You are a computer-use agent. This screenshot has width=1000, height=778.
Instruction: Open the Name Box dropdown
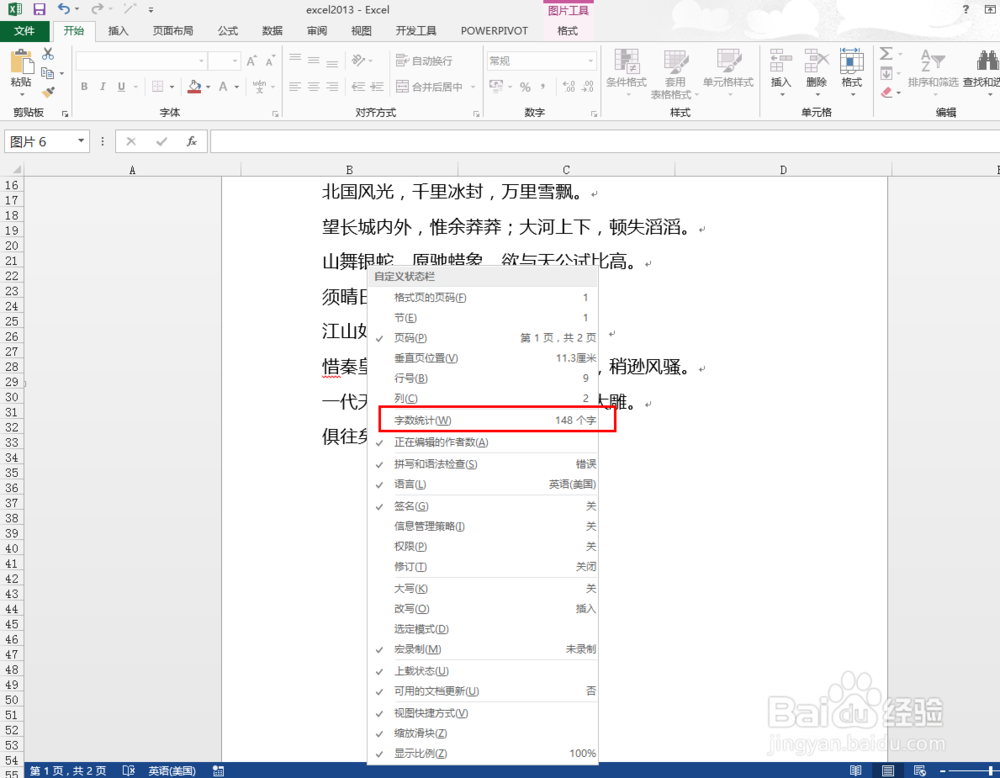(81, 141)
